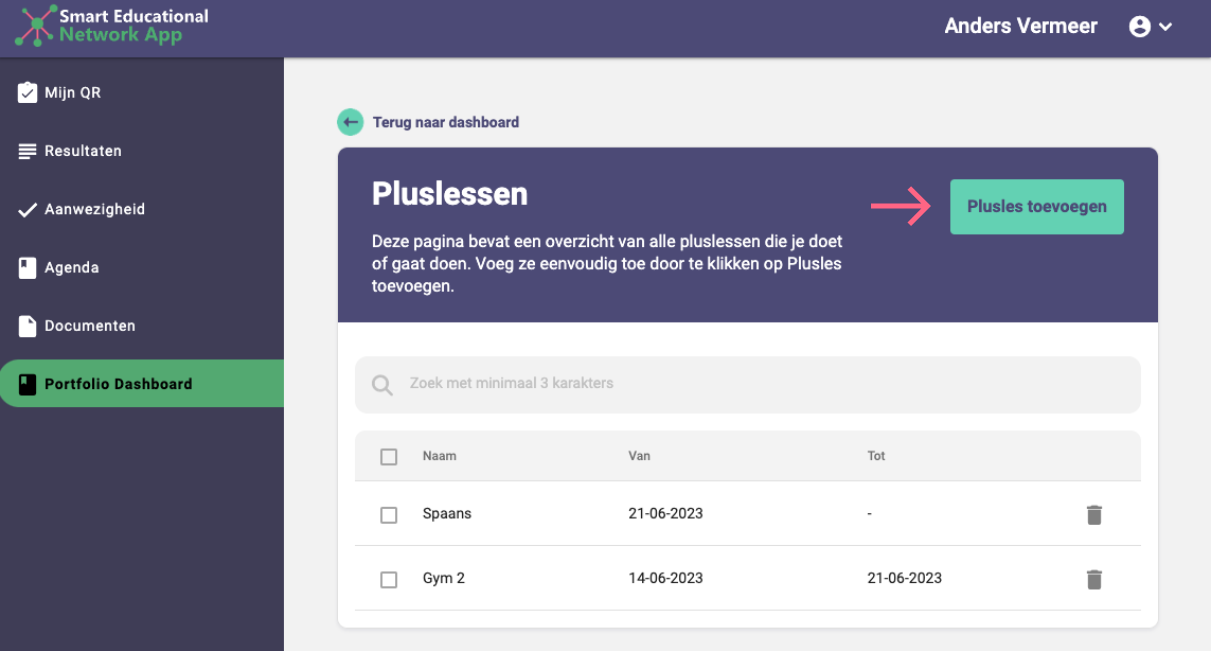
Task: Open the Agenda menu item
Action: 142,268
